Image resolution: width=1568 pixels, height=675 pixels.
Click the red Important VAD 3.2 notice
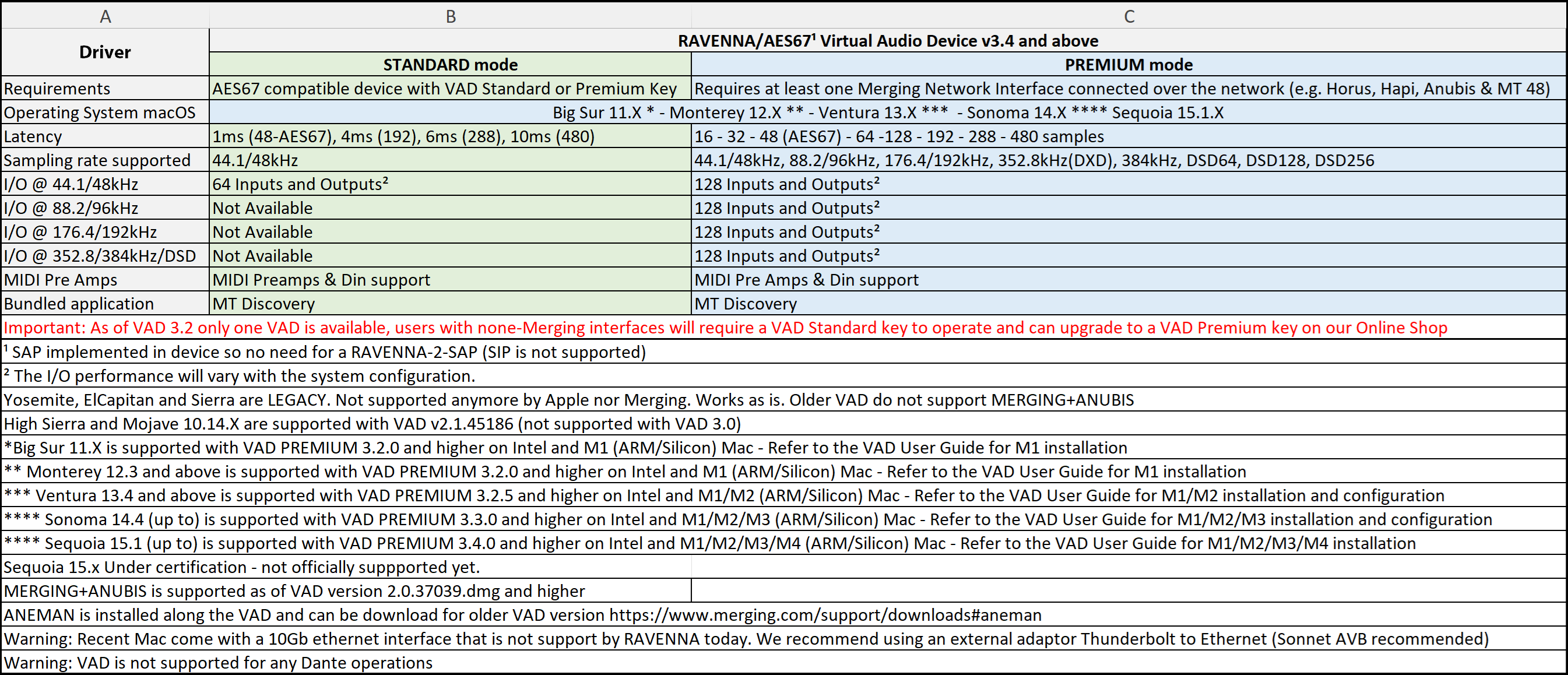pyautogui.click(x=784, y=328)
